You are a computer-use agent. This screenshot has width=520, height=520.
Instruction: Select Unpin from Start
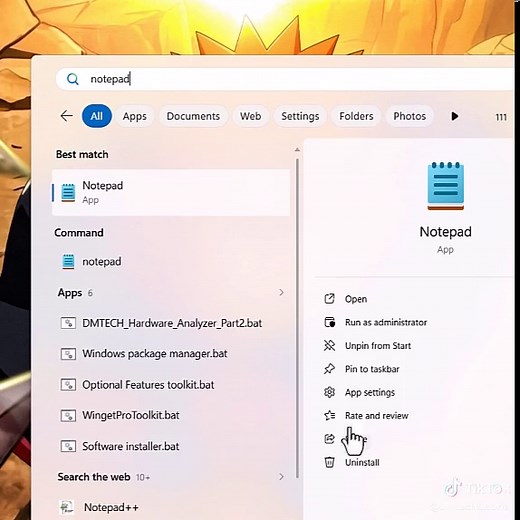[378, 346]
